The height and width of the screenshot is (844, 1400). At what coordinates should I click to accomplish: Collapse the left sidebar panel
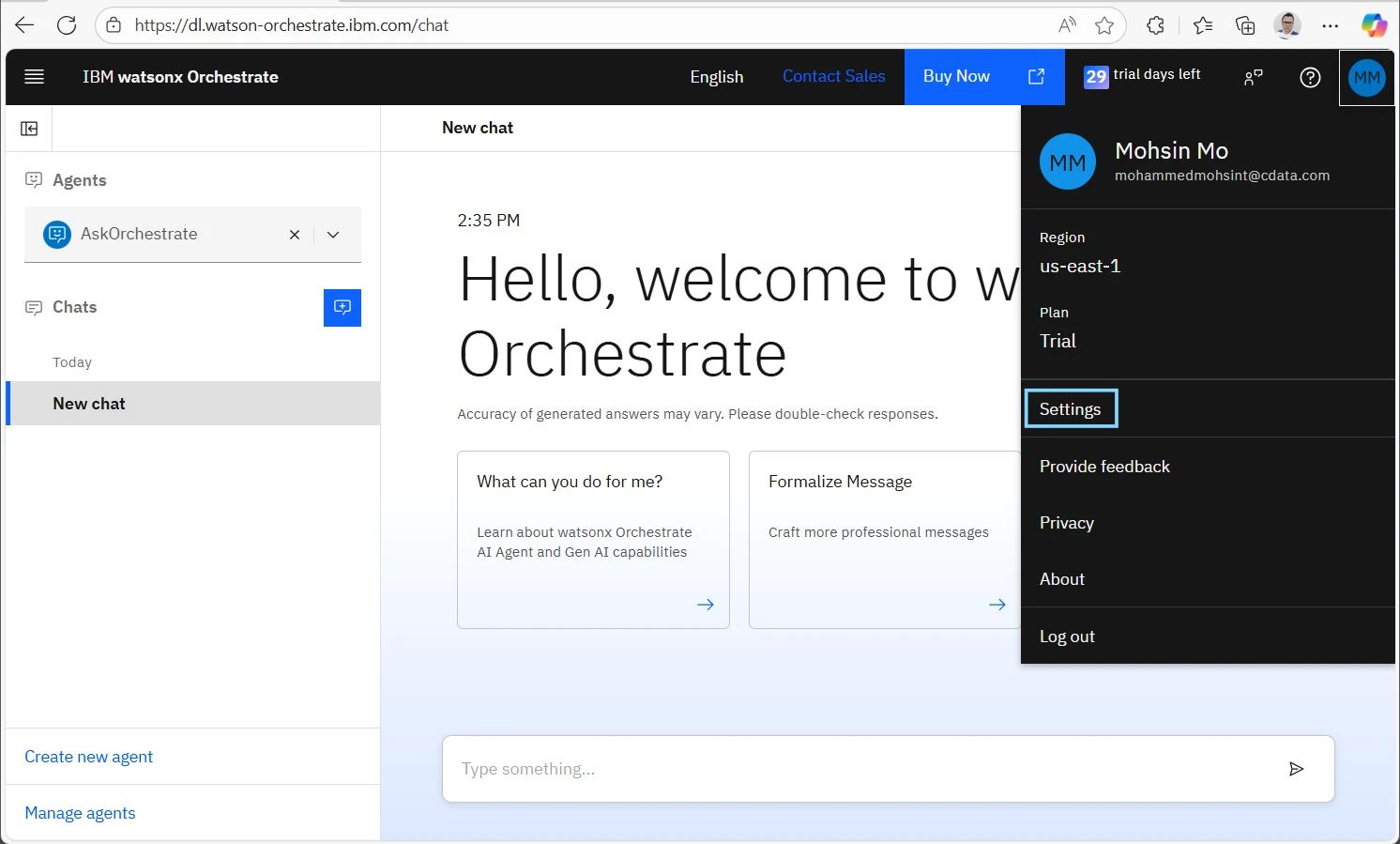click(29, 129)
